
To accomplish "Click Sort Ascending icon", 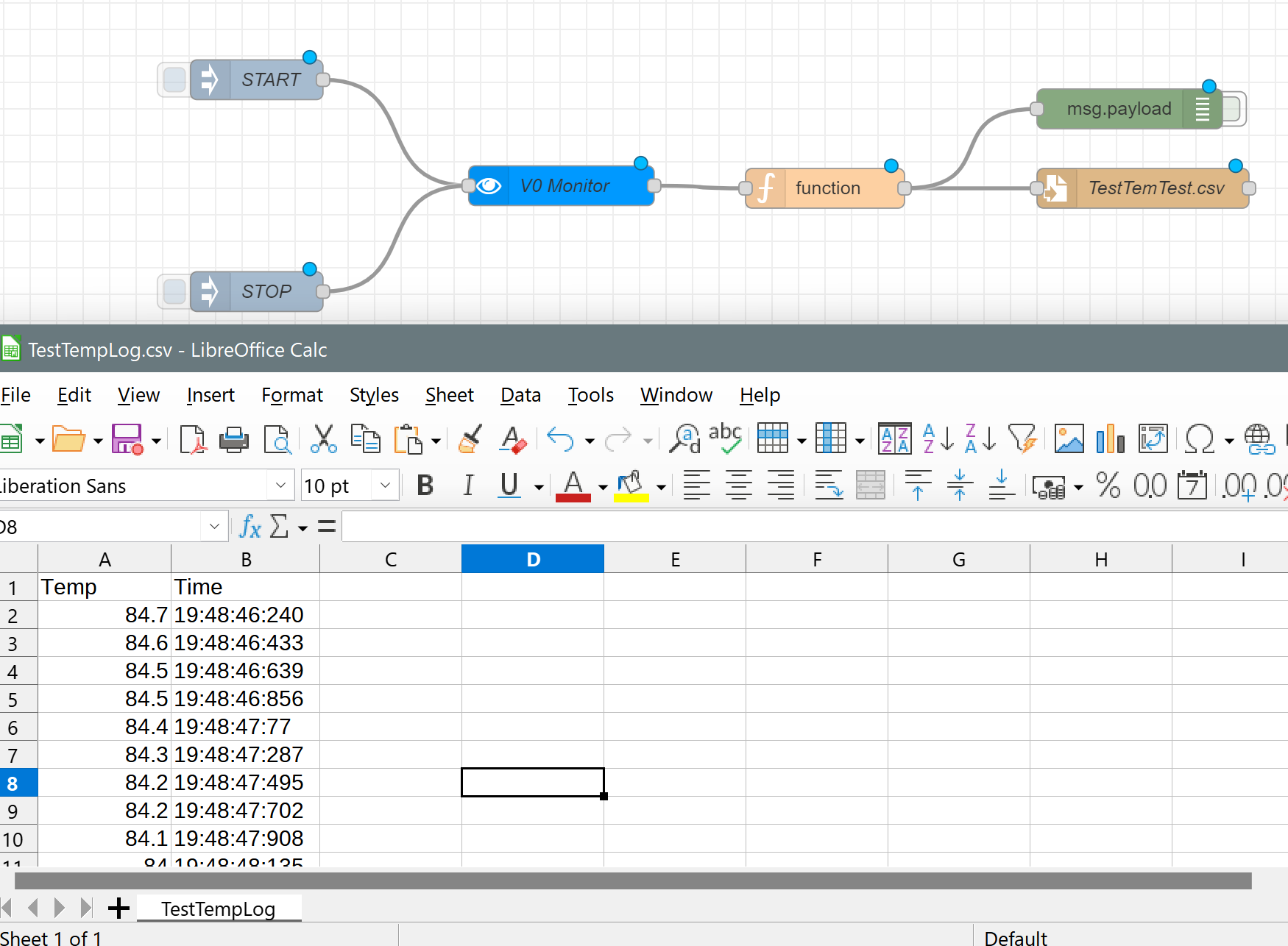I will coord(938,439).
